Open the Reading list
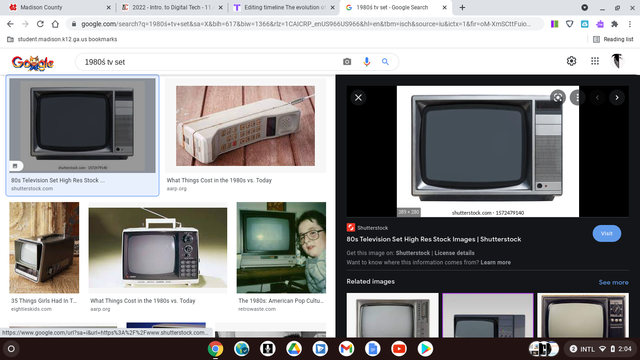 click(613, 39)
